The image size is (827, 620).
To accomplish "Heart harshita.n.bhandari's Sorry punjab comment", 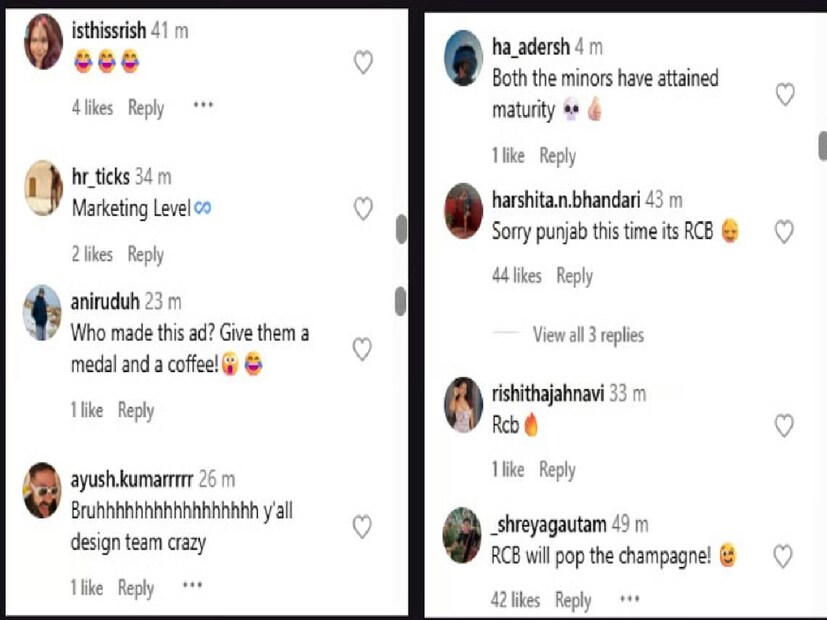I will pyautogui.click(x=785, y=232).
